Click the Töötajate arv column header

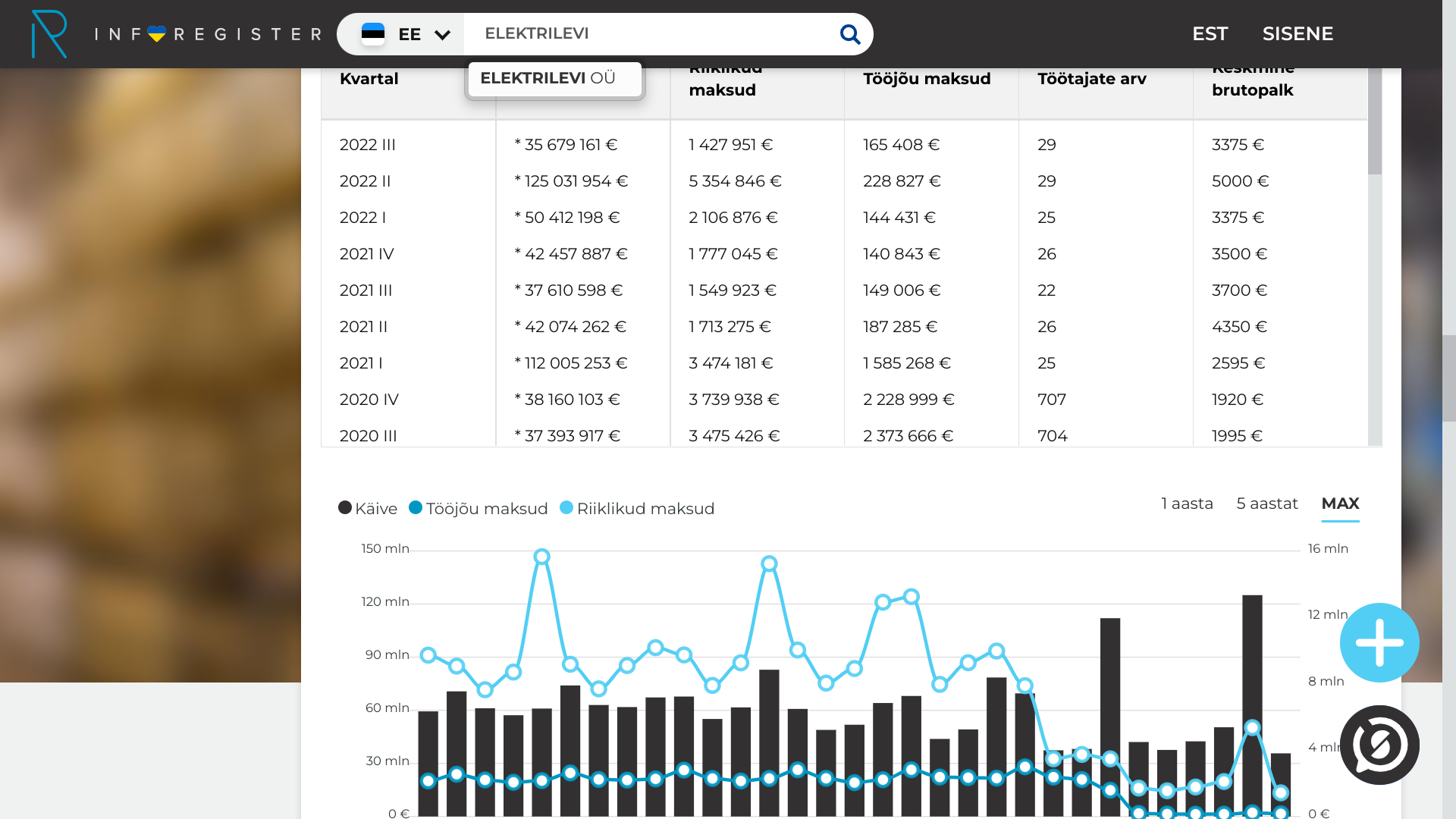coord(1092,79)
